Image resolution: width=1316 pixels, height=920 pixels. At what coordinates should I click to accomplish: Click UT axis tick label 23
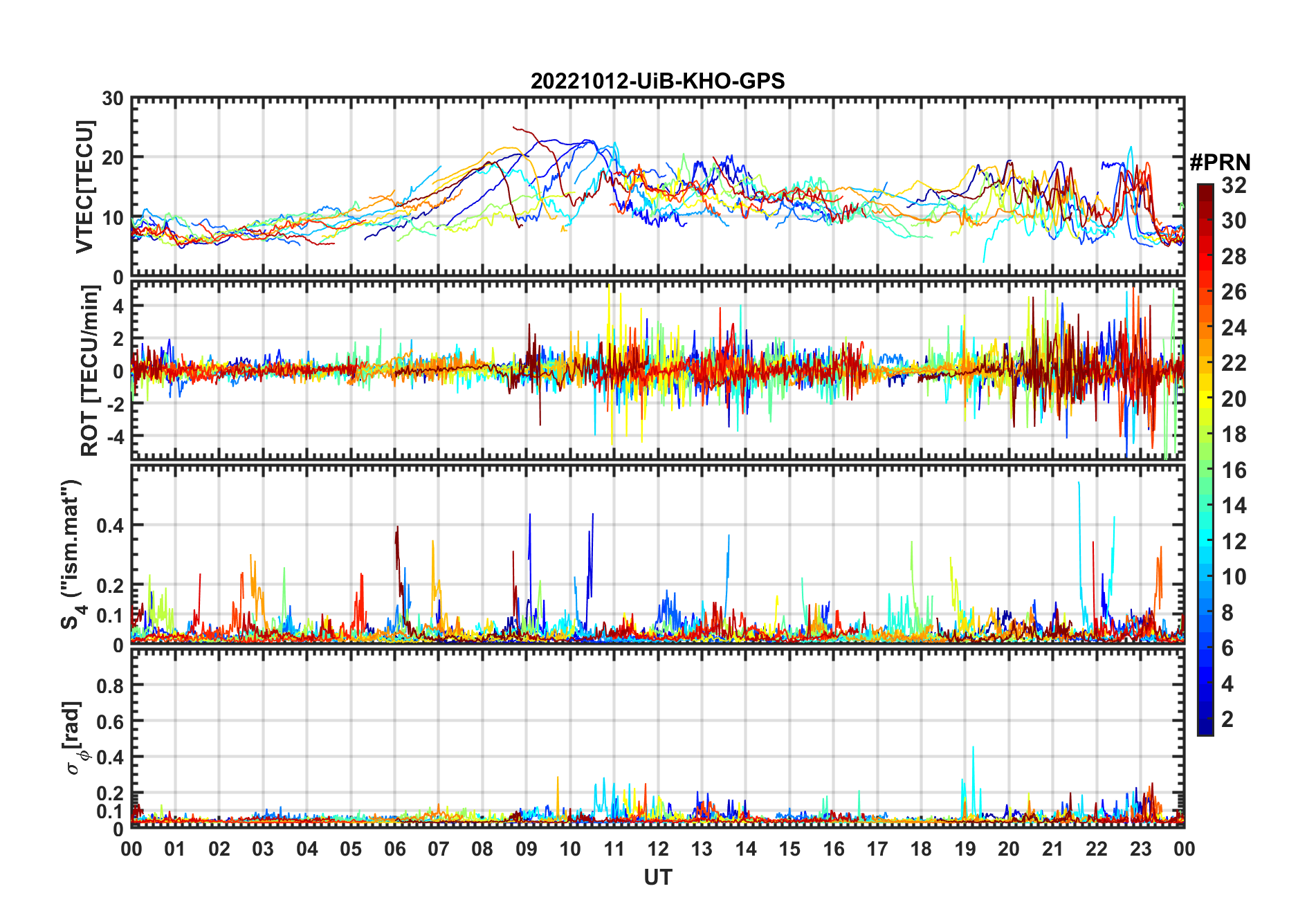(x=1140, y=849)
